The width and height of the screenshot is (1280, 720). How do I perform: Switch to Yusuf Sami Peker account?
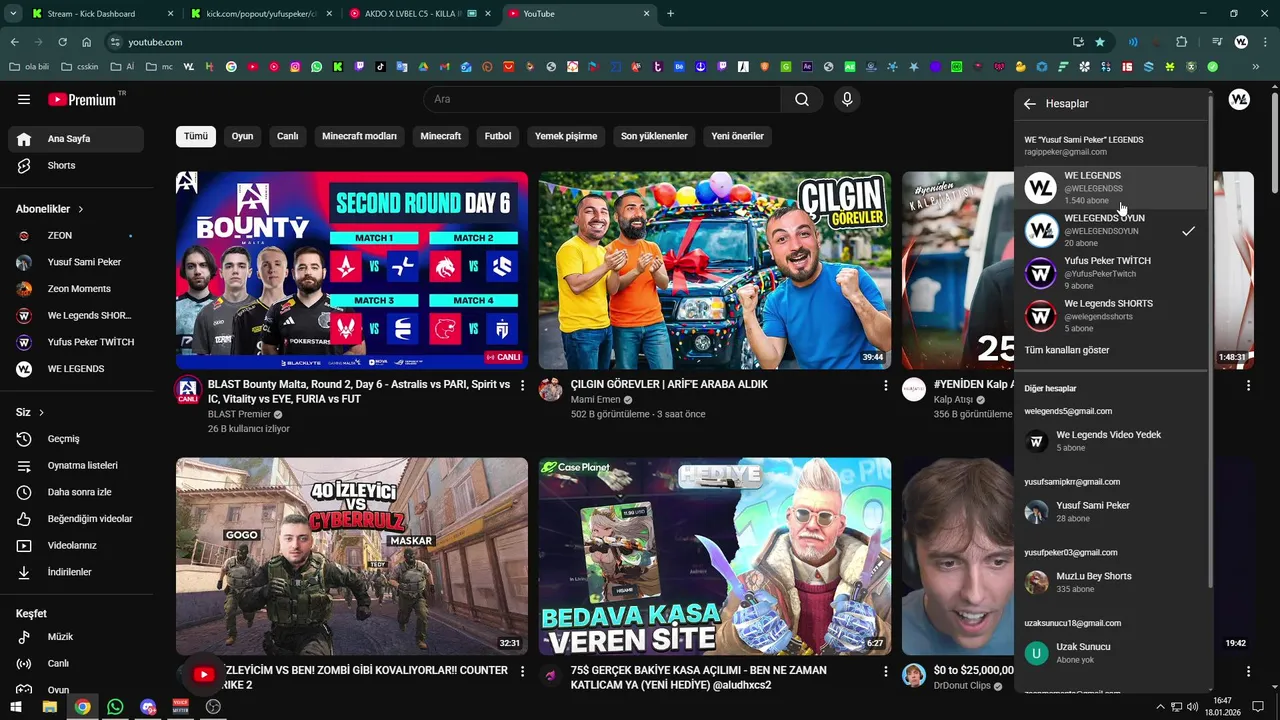[x=1111, y=512]
